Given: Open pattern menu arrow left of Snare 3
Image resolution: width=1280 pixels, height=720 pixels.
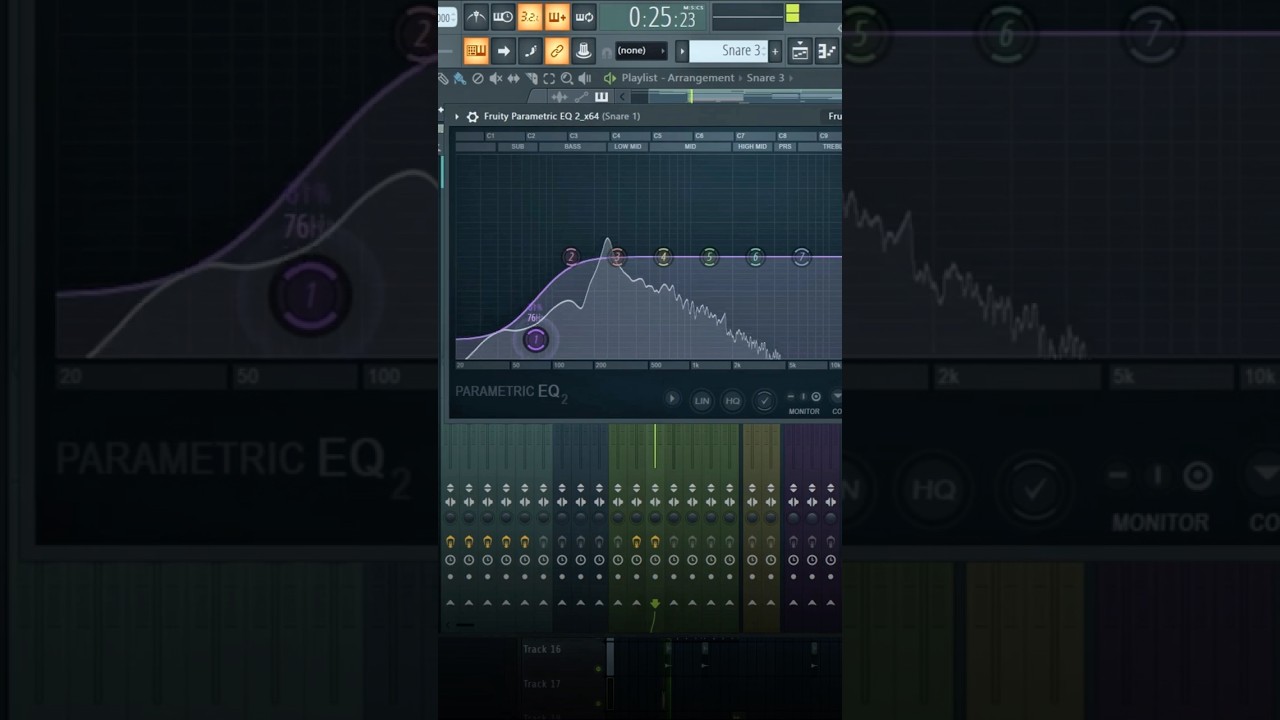Looking at the screenshot, I should click(x=683, y=51).
